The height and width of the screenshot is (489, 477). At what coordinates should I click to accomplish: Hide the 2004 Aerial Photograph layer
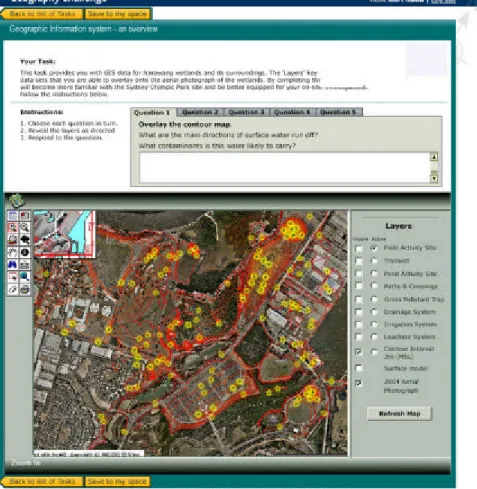click(359, 383)
